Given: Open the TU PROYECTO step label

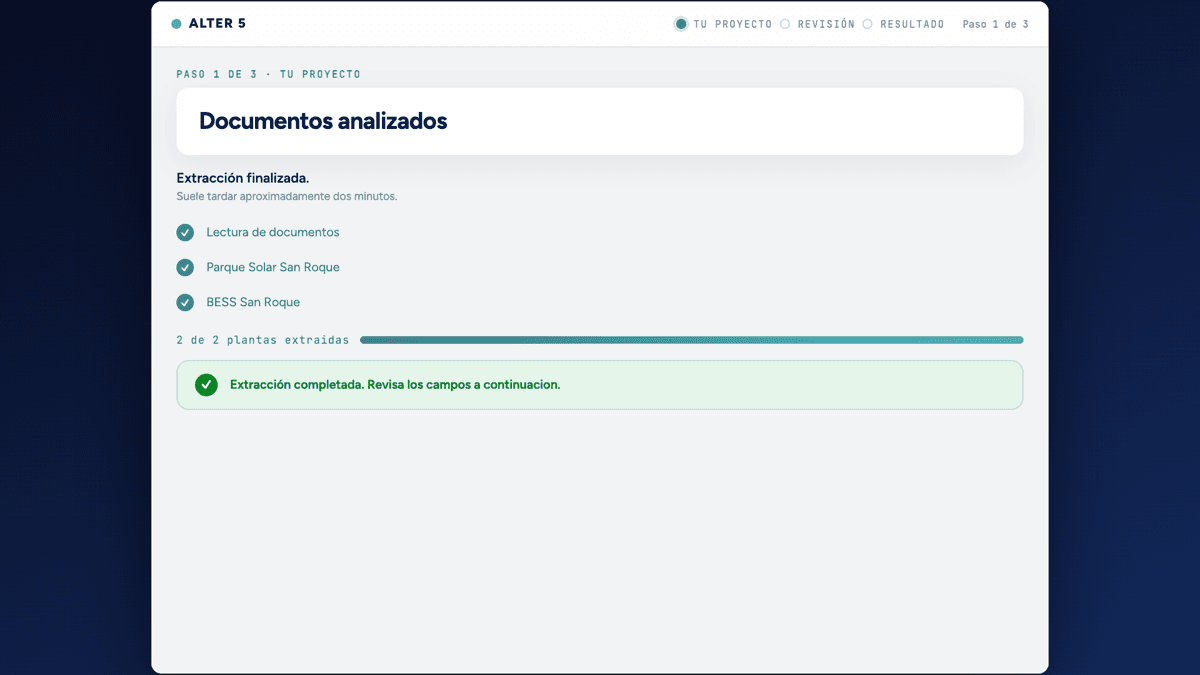Looking at the screenshot, I should (x=733, y=24).
